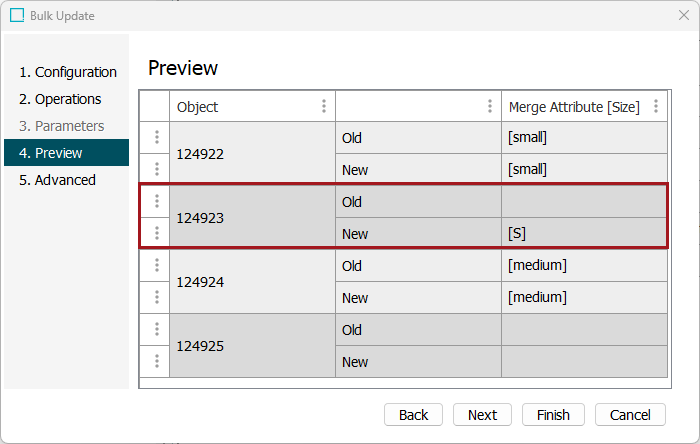Screen dimensions: 700x444
Task: Select the new [S] value cell for 124923
Action: (584, 234)
